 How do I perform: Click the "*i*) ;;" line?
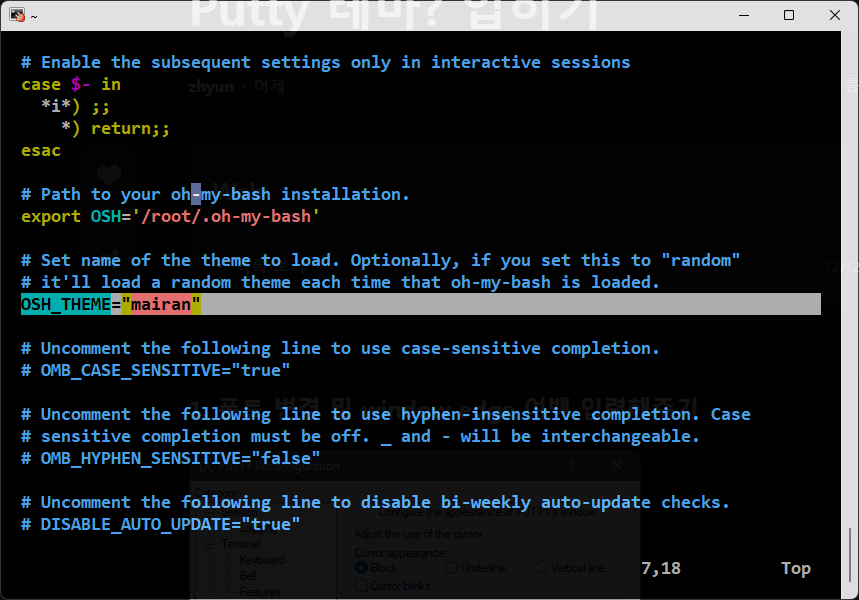point(76,106)
